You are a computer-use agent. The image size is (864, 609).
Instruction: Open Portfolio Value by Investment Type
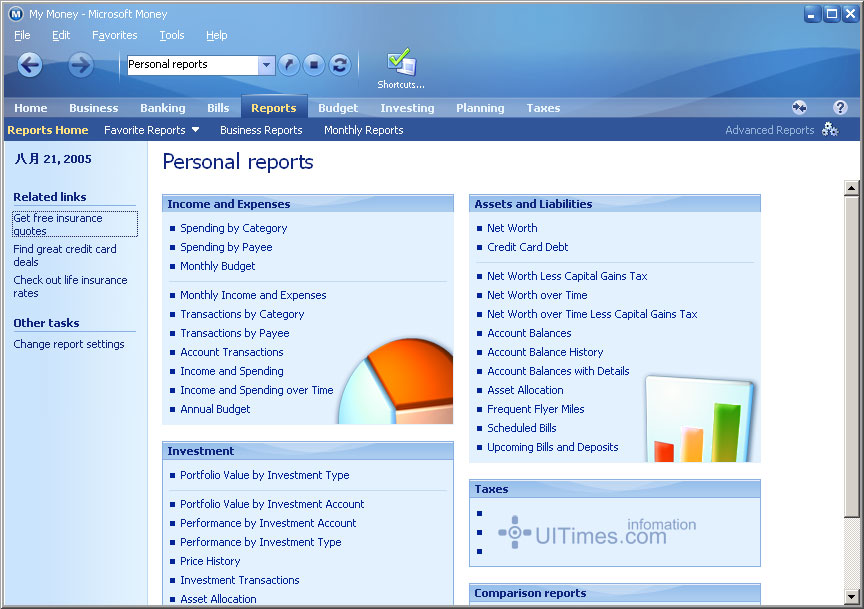click(x=264, y=475)
